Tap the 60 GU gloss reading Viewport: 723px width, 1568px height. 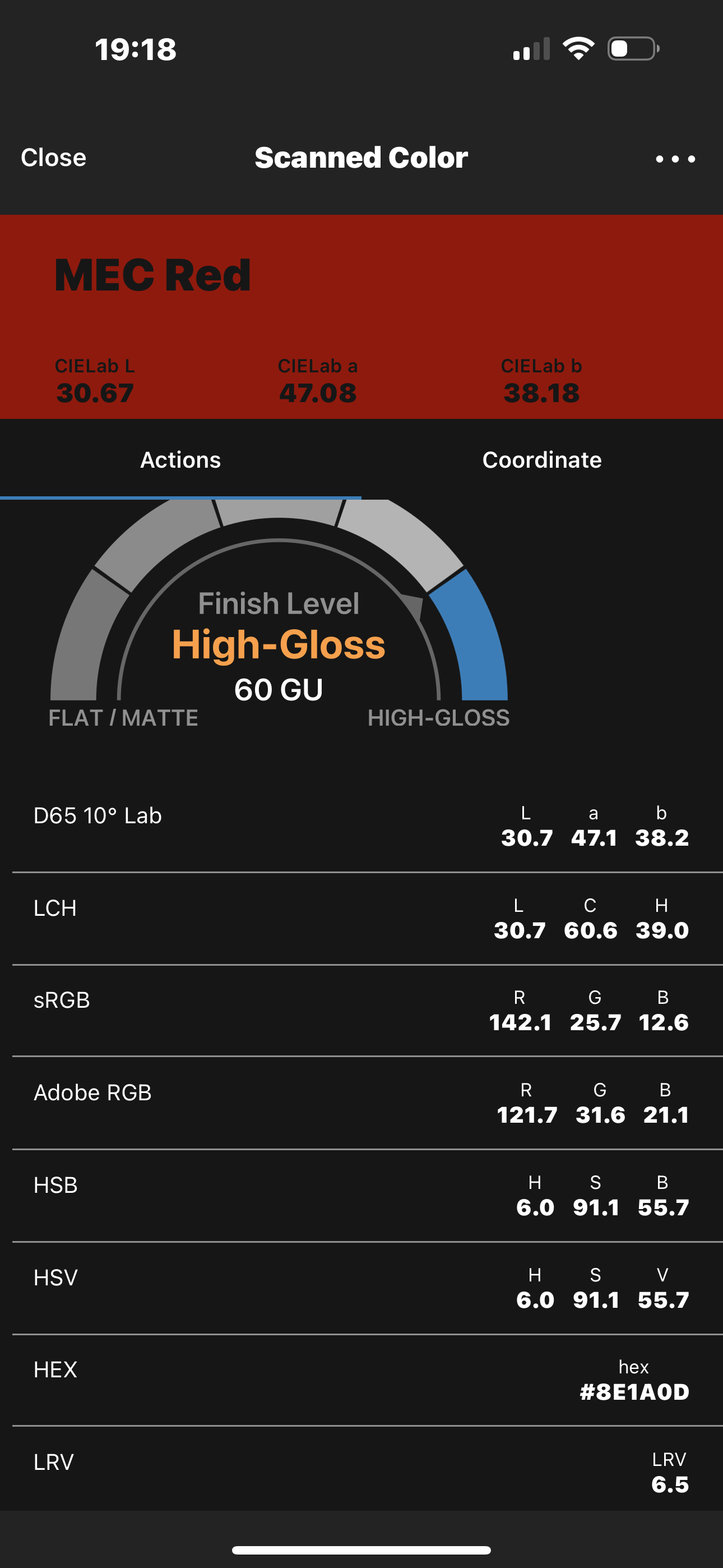(x=279, y=690)
